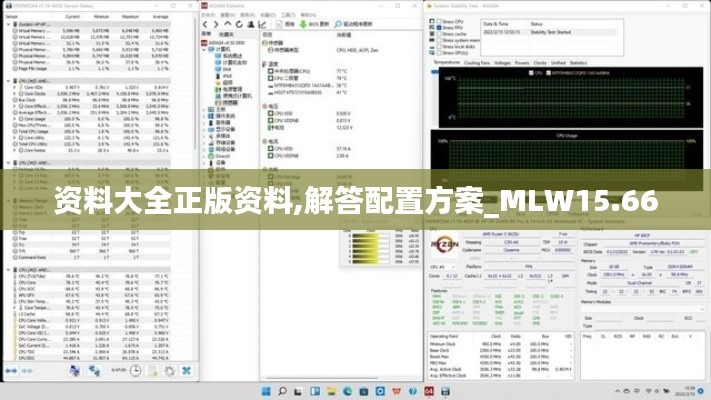Switch to the Clocks tab
711x400 pixels.
coord(540,63)
